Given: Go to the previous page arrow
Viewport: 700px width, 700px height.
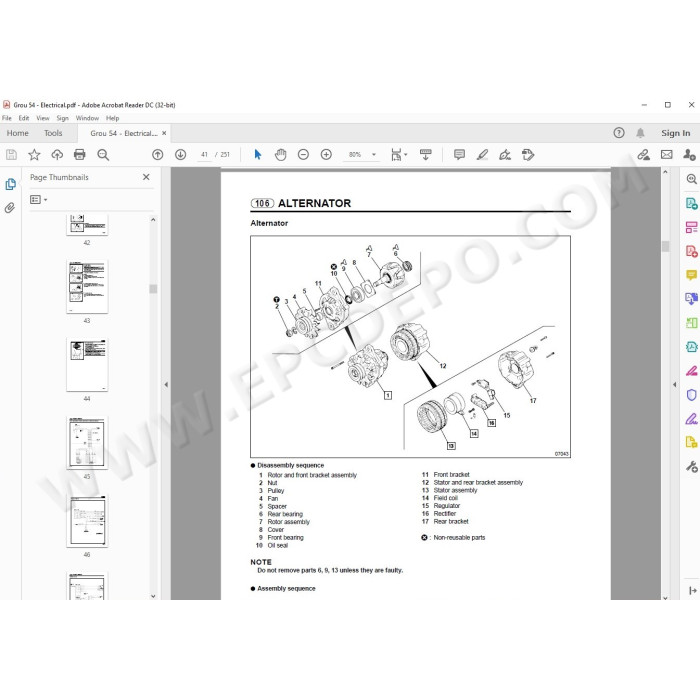Looking at the screenshot, I should (158, 155).
